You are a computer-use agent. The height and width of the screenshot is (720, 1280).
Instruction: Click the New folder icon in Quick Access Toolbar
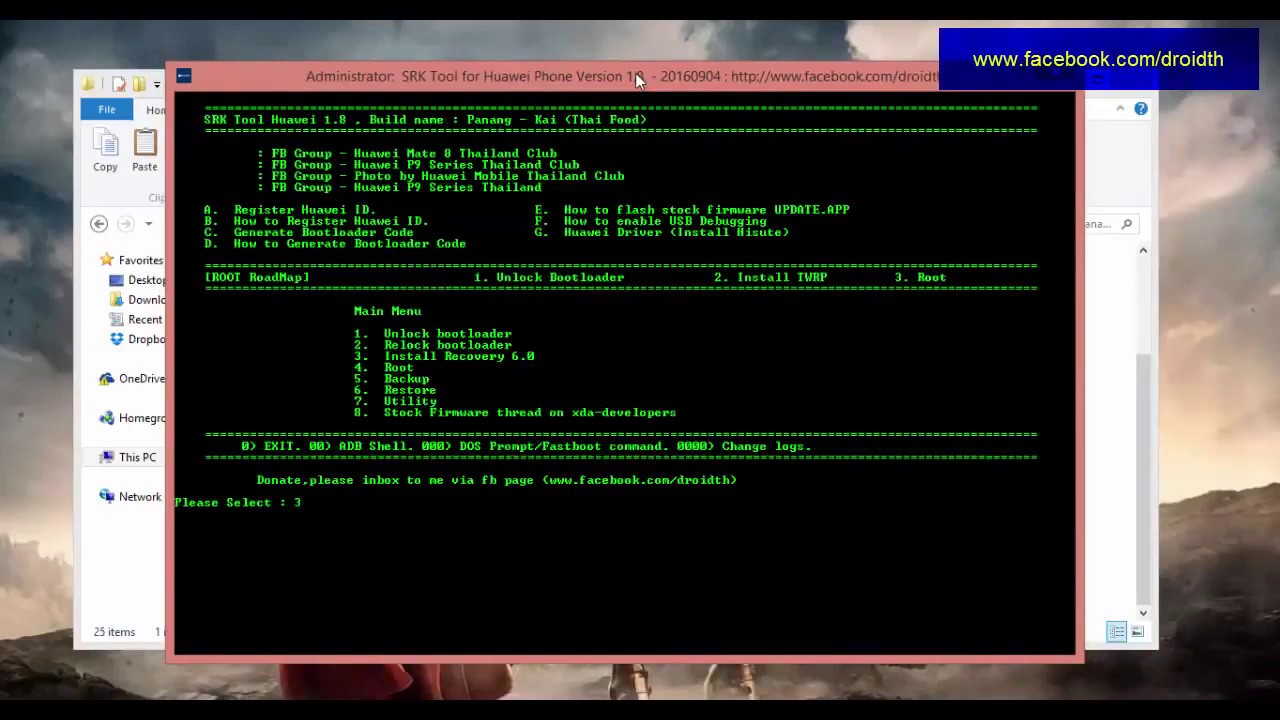139,84
